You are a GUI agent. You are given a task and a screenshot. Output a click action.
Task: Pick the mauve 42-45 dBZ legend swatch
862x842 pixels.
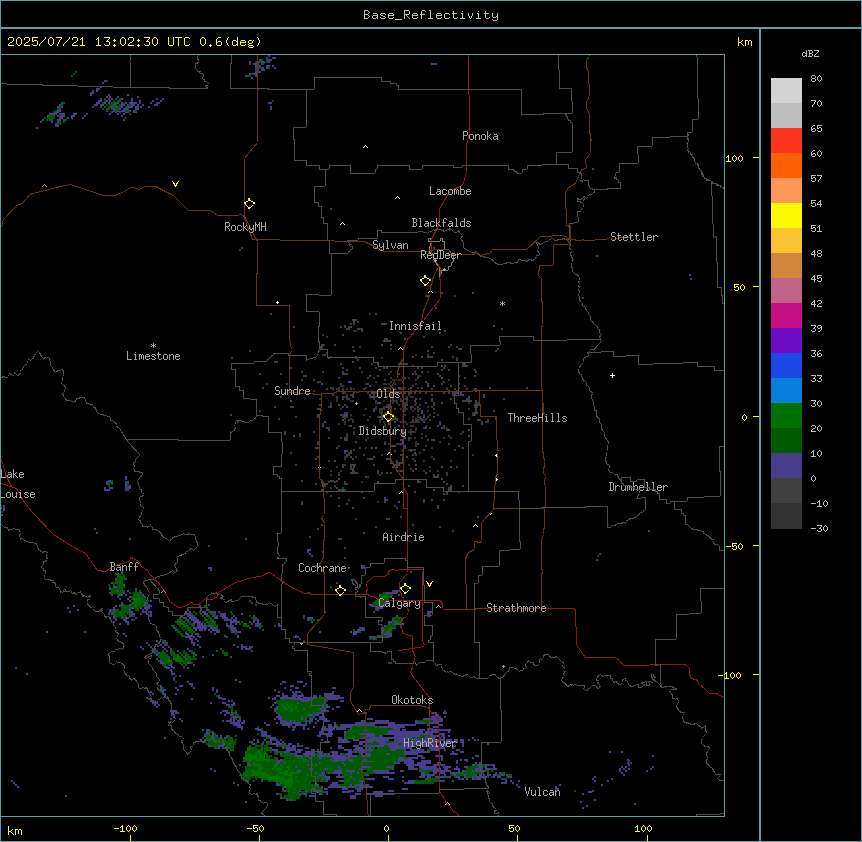pyautogui.click(x=786, y=290)
